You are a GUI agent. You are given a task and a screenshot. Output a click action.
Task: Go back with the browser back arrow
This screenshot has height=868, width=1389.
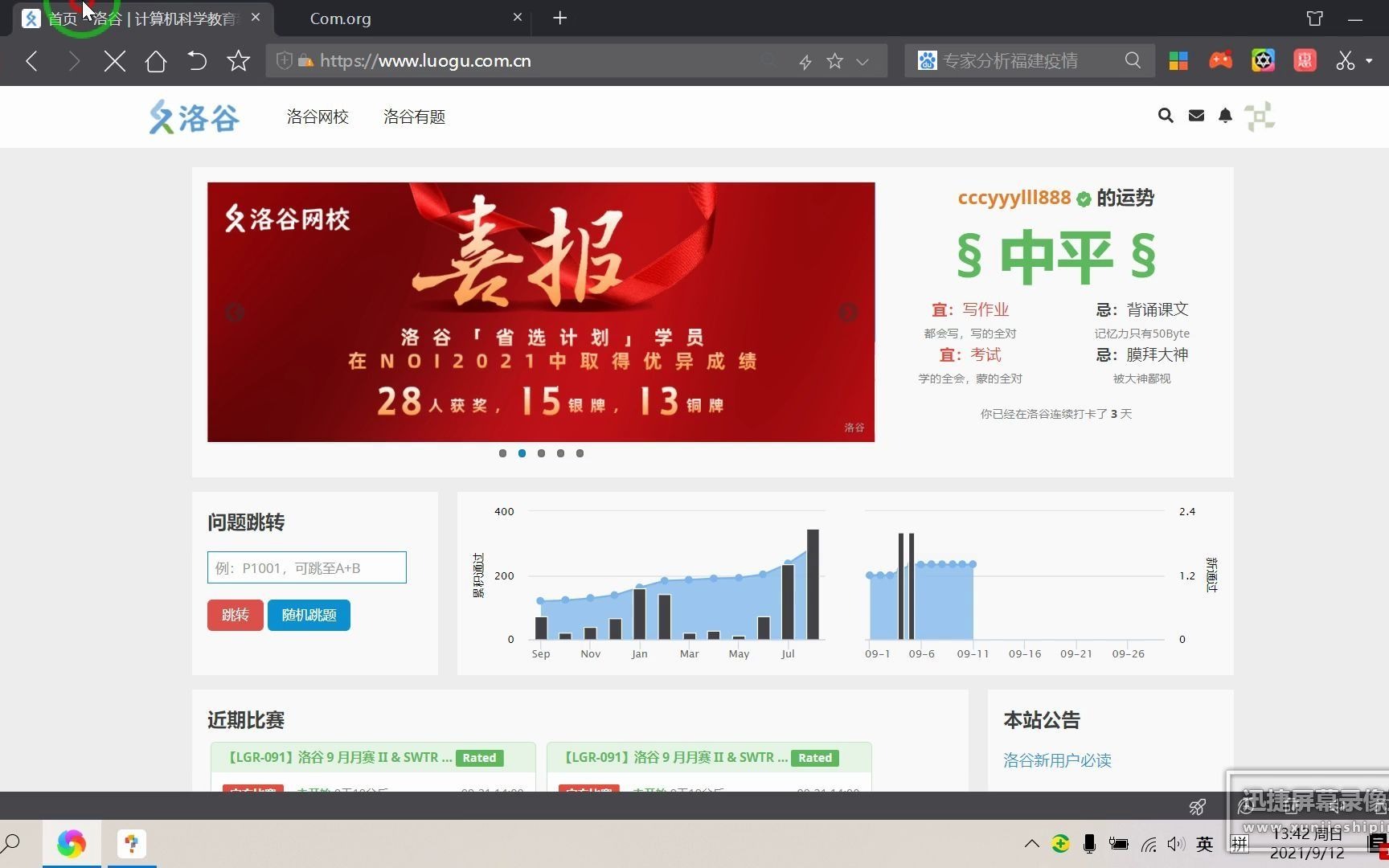(x=32, y=61)
